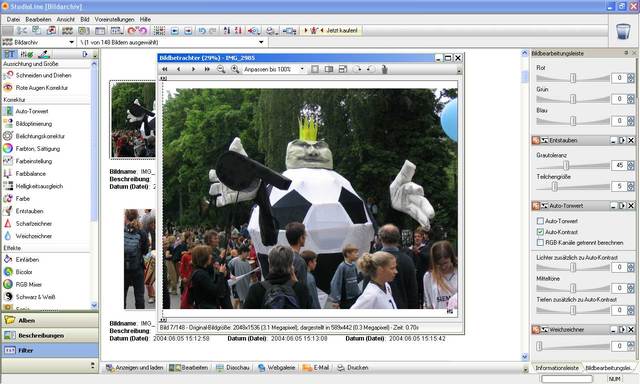This screenshot has height=384, width=640.
Task: Toggle Auto-Tonwert panel active icon
Action: click(536, 206)
